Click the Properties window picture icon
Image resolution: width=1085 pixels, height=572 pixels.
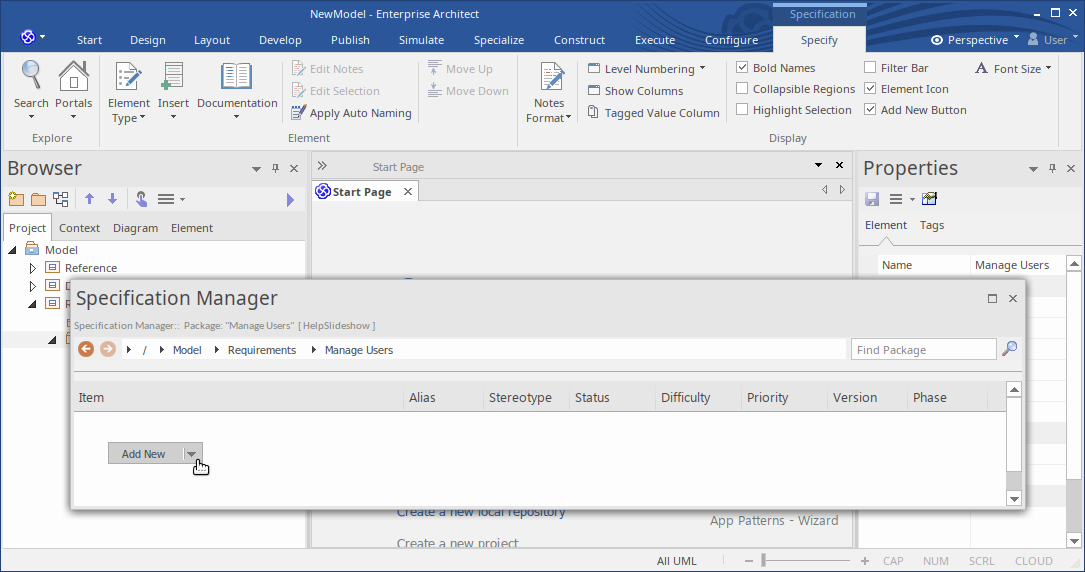(929, 199)
